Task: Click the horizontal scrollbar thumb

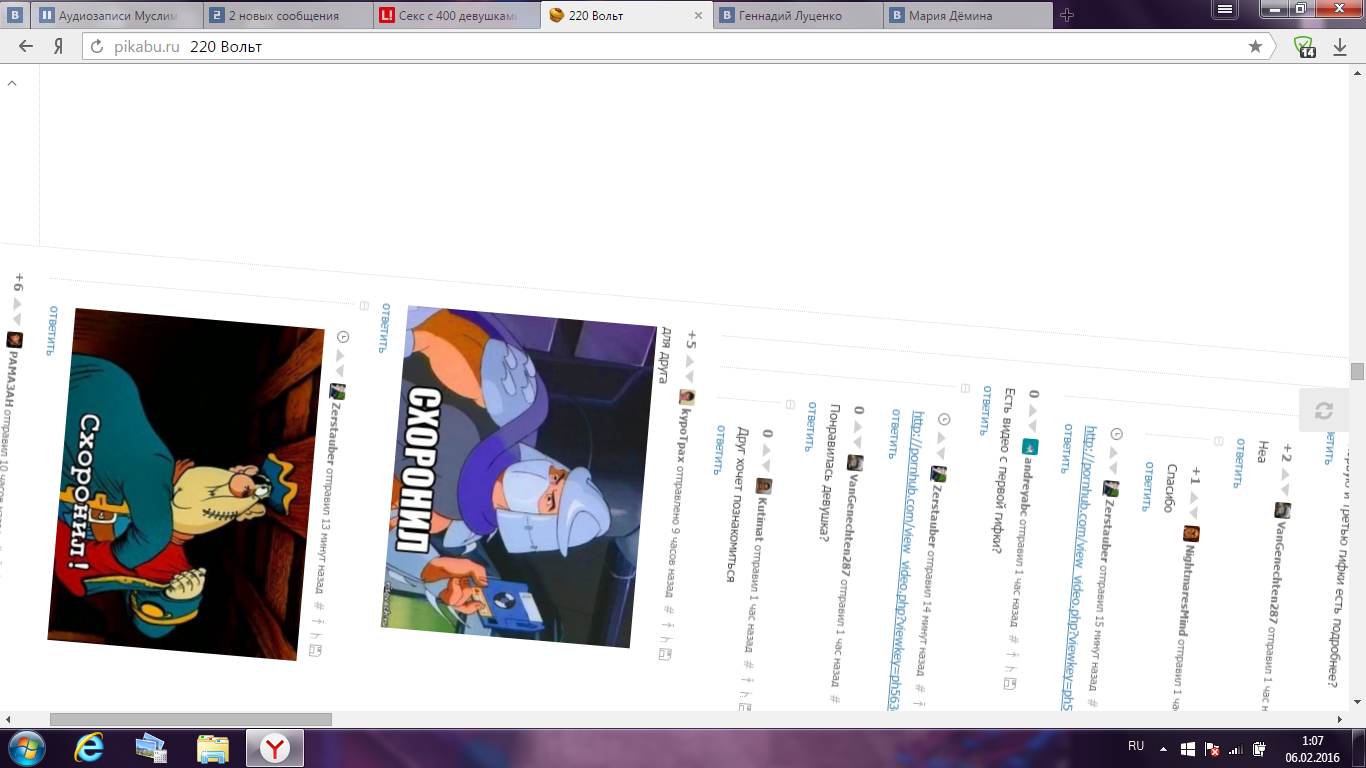Action: [x=190, y=719]
